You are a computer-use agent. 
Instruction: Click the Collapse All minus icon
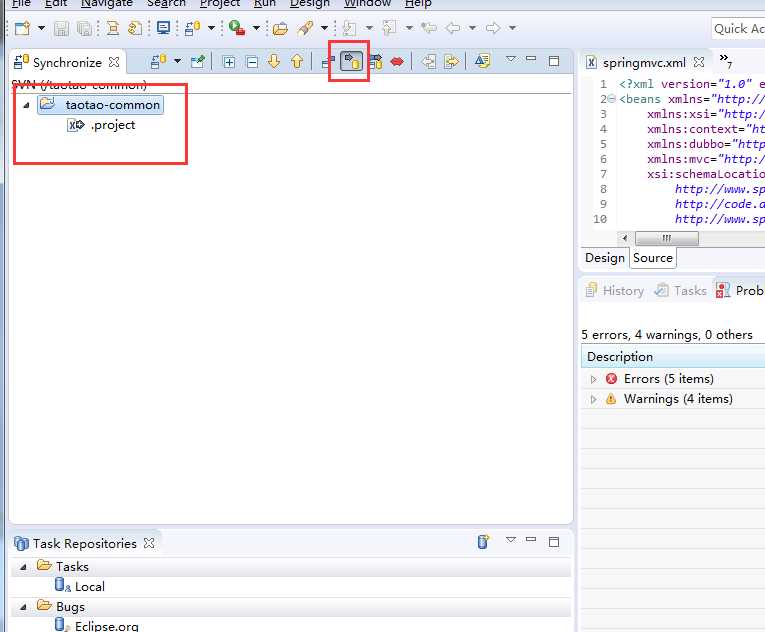coord(252,62)
